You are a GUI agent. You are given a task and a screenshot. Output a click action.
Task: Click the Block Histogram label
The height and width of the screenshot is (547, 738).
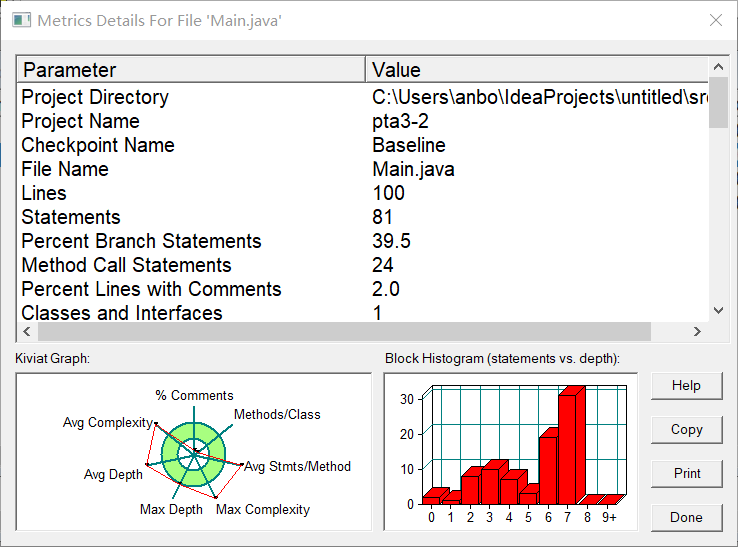pyautogui.click(x=502, y=359)
